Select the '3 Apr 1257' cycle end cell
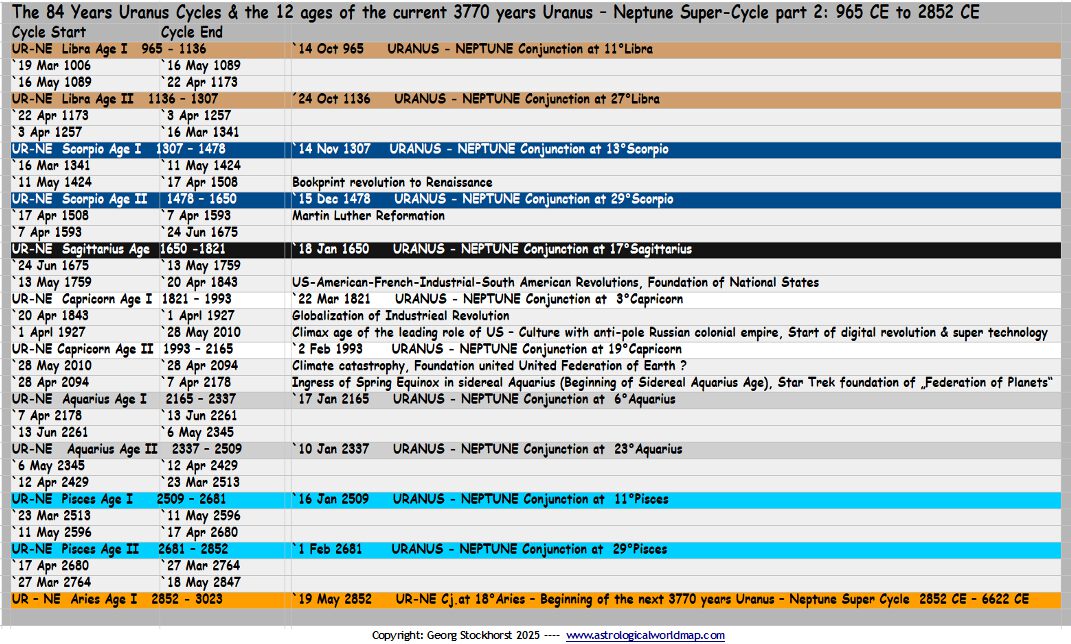The height and width of the screenshot is (644, 1071). 197,115
